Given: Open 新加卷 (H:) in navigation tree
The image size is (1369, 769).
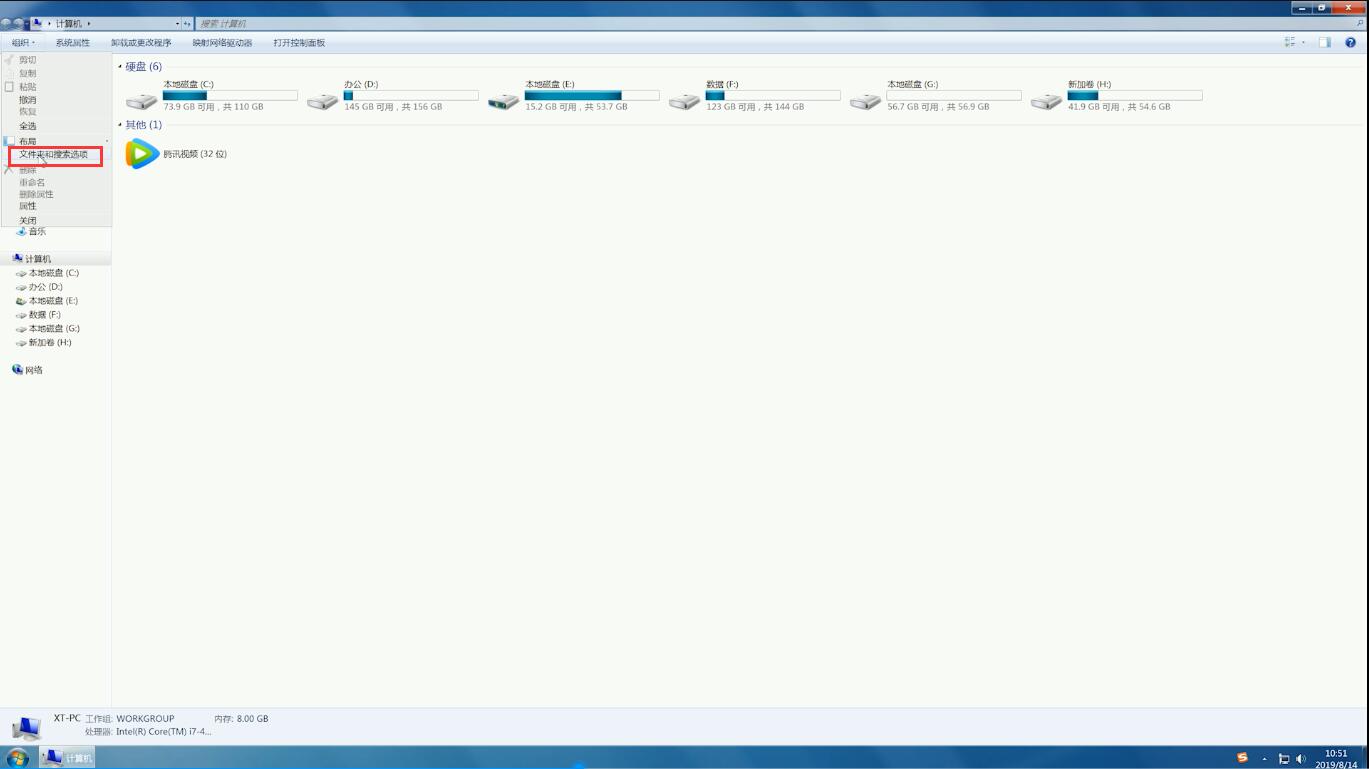Looking at the screenshot, I should [x=50, y=343].
